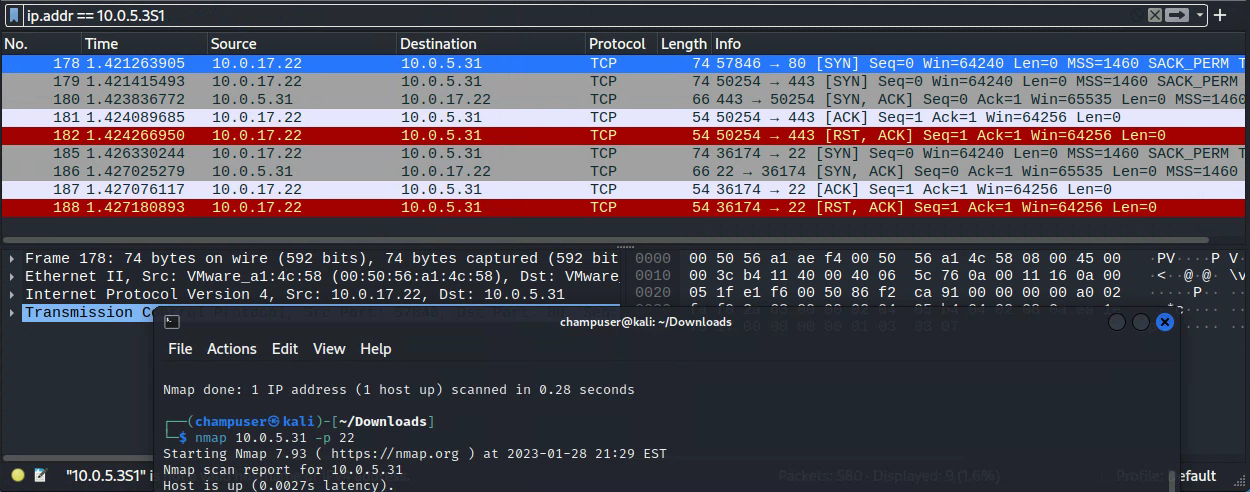Click the terminal icon in the window title bar
This screenshot has height=492, width=1250.
(x=172, y=322)
